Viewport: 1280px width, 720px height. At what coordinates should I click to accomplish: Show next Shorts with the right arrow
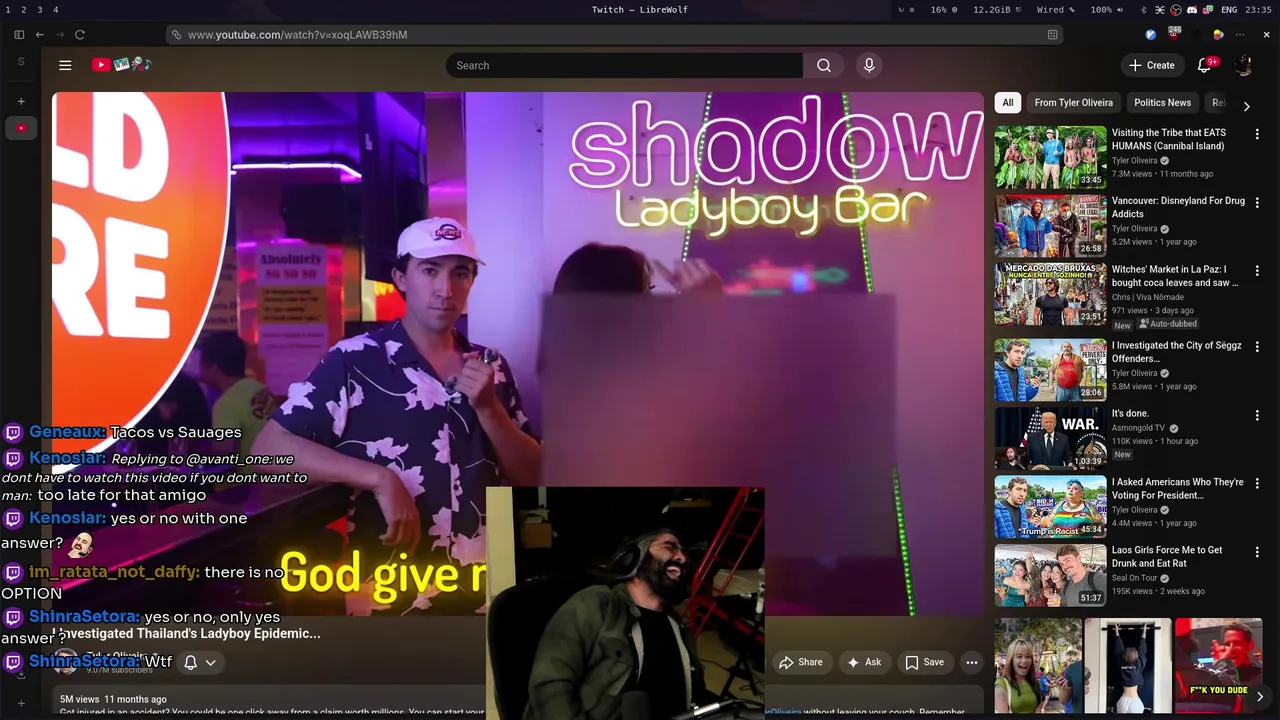[x=1259, y=696]
